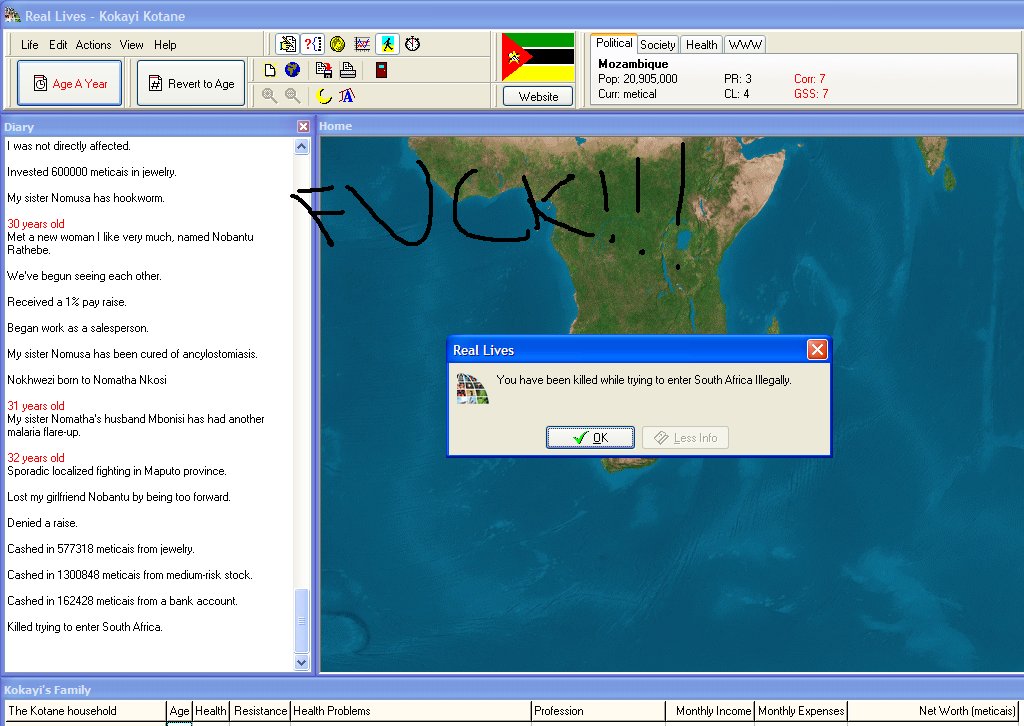Screen dimensions: 1024x726
Task: Click the Mozambique flag image
Action: coord(537,57)
